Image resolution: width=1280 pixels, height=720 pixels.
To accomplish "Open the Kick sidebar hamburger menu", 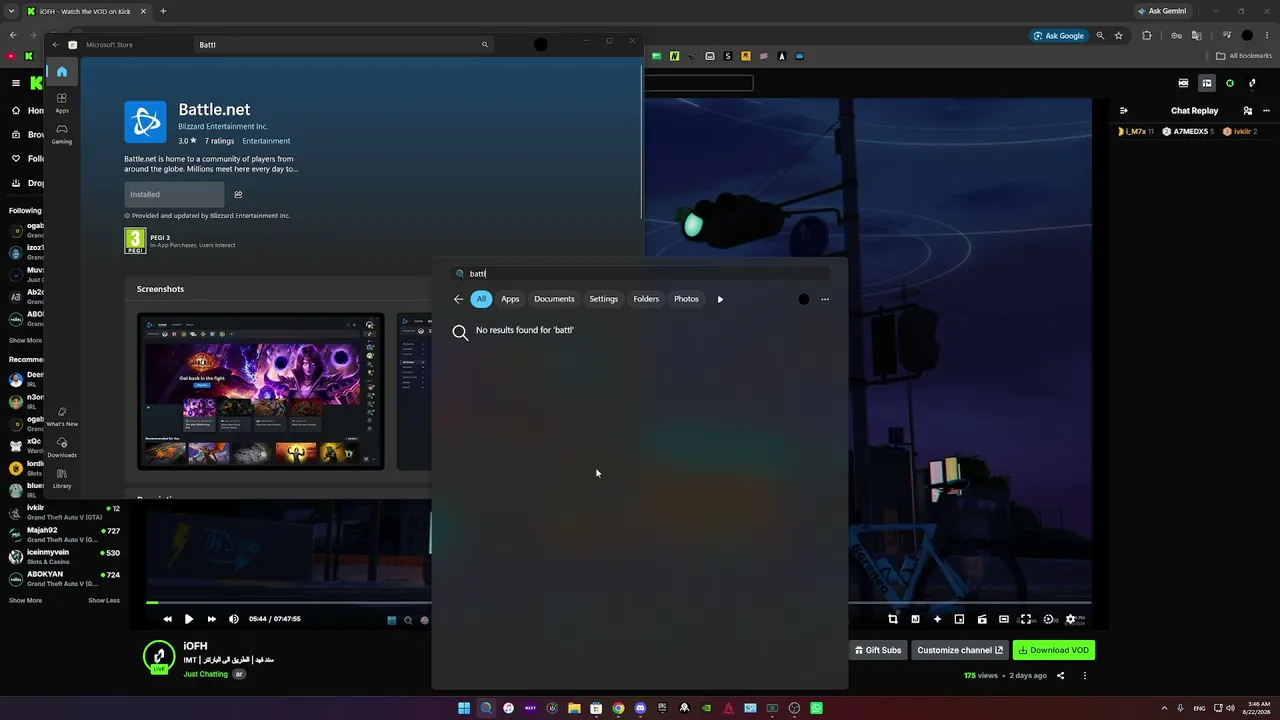I will [16, 83].
